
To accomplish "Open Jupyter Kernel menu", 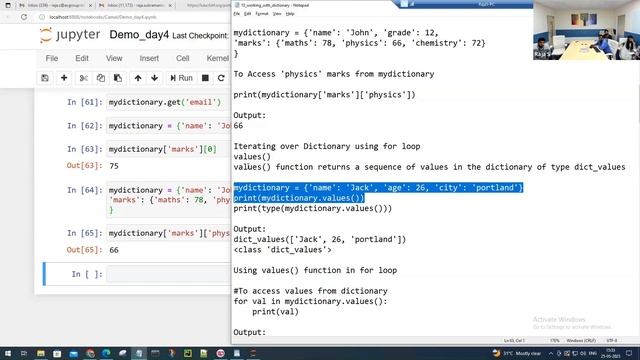I will pyautogui.click(x=218, y=58).
